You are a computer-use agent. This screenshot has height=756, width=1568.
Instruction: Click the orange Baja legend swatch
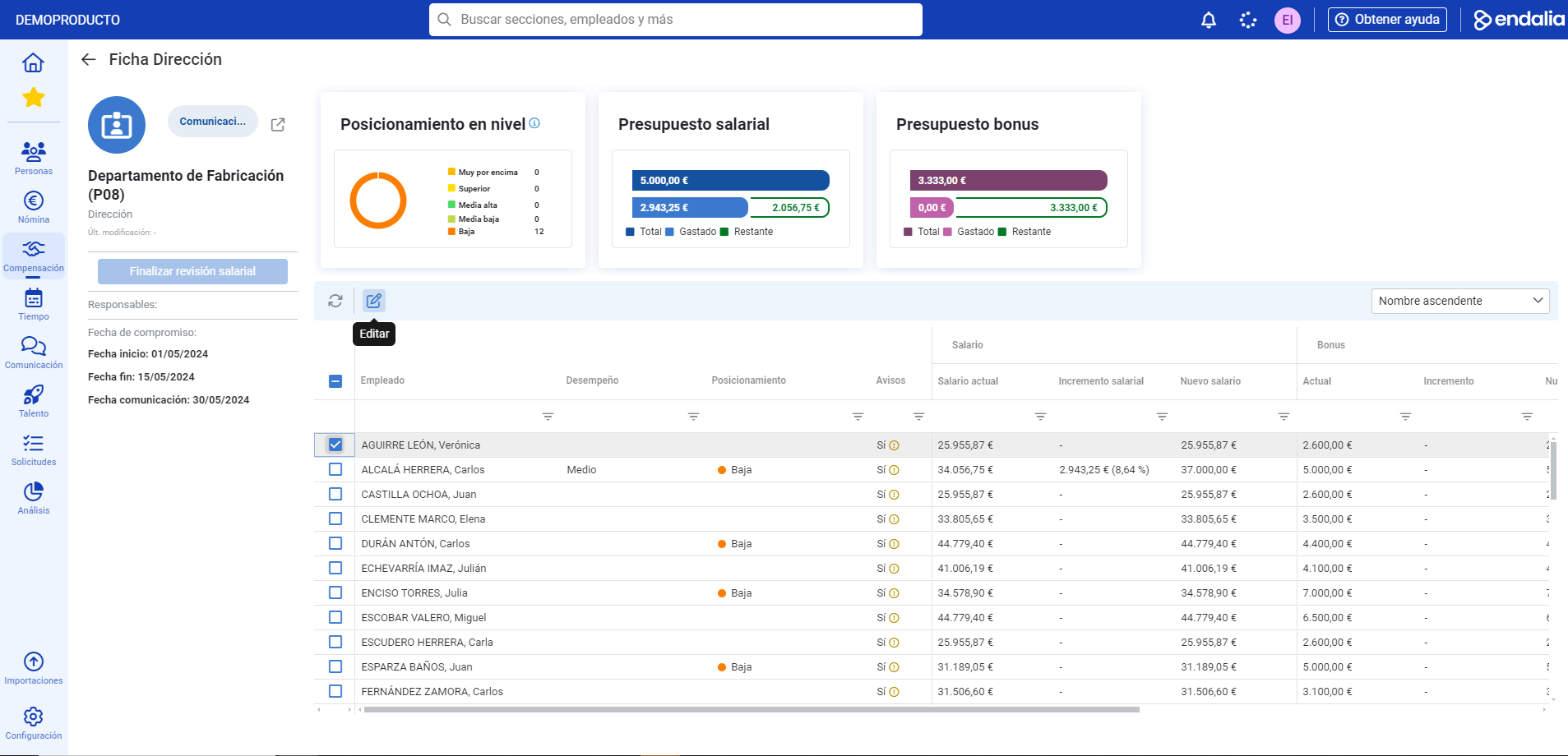pyautogui.click(x=451, y=232)
